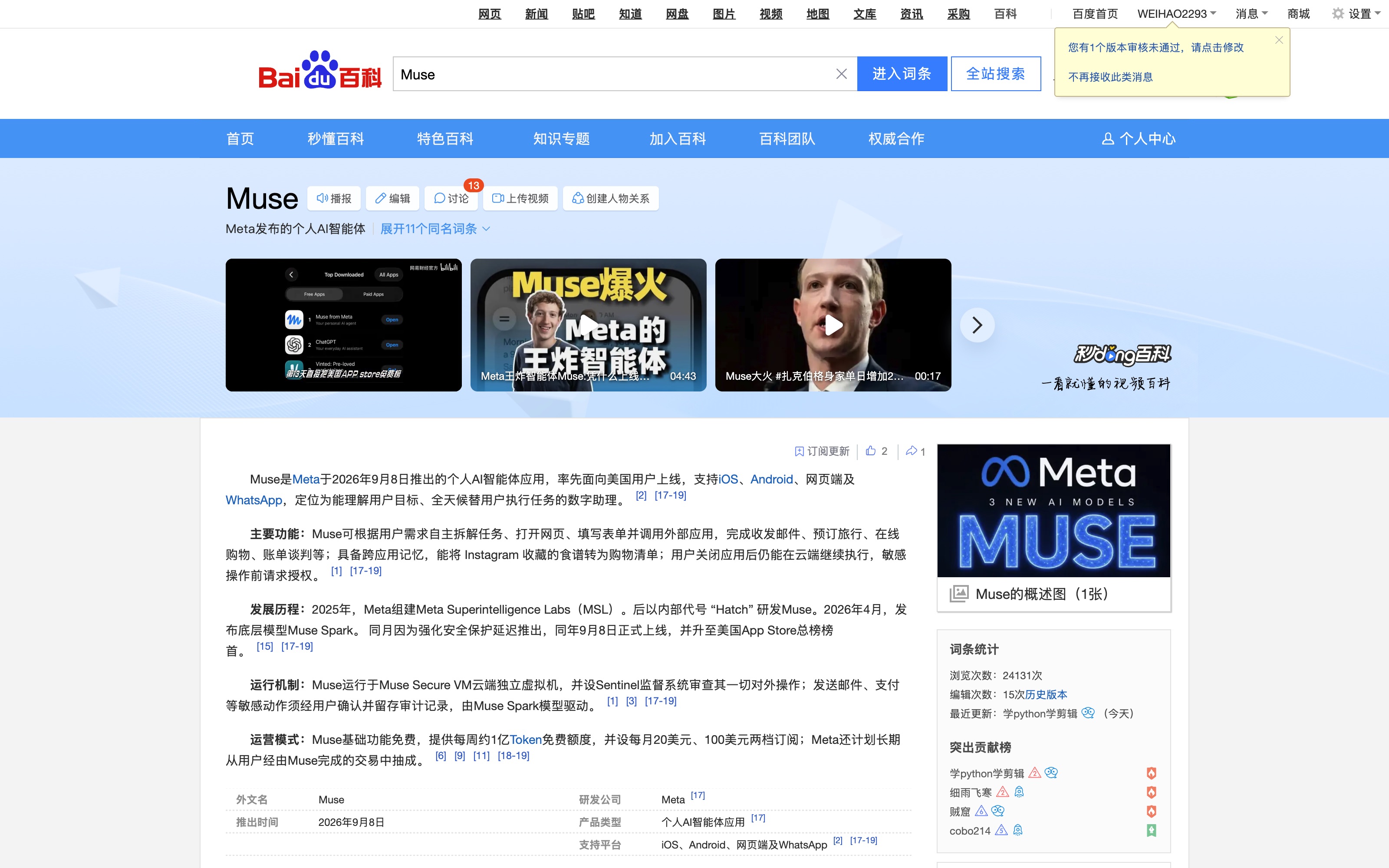Viewport: 1389px width, 868px height.
Task: Click the 进入词条 button
Action: (902, 73)
